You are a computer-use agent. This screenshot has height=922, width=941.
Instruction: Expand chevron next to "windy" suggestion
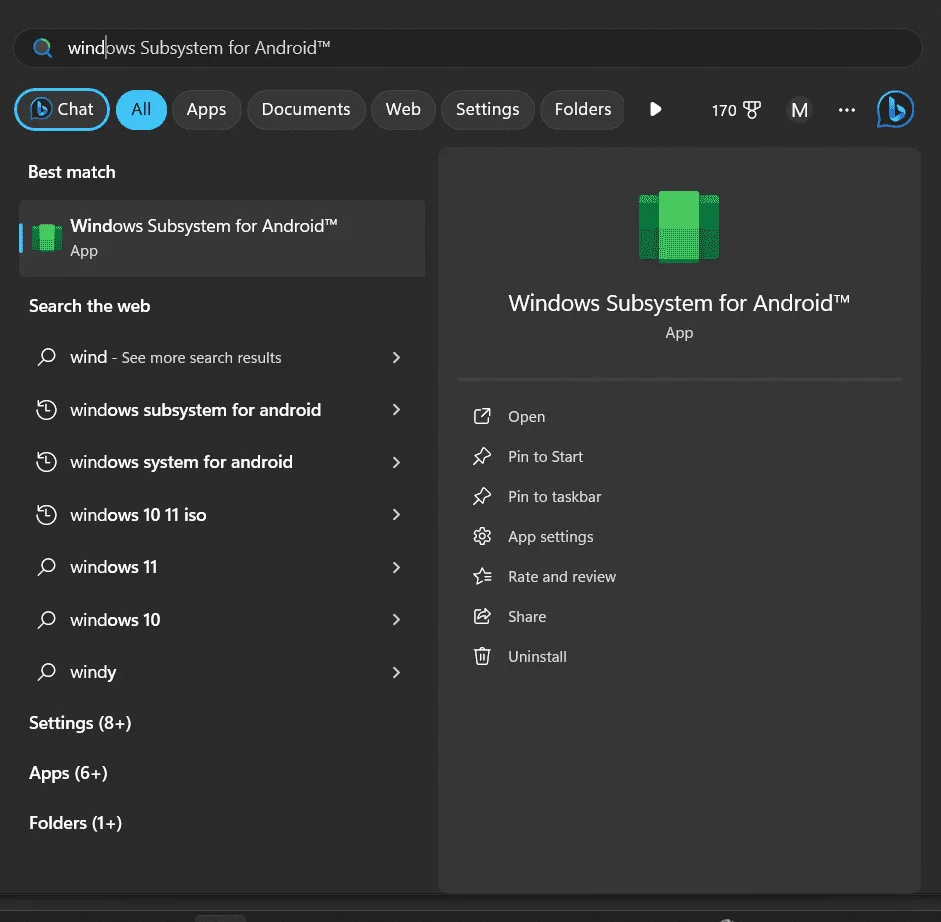pyautogui.click(x=396, y=672)
